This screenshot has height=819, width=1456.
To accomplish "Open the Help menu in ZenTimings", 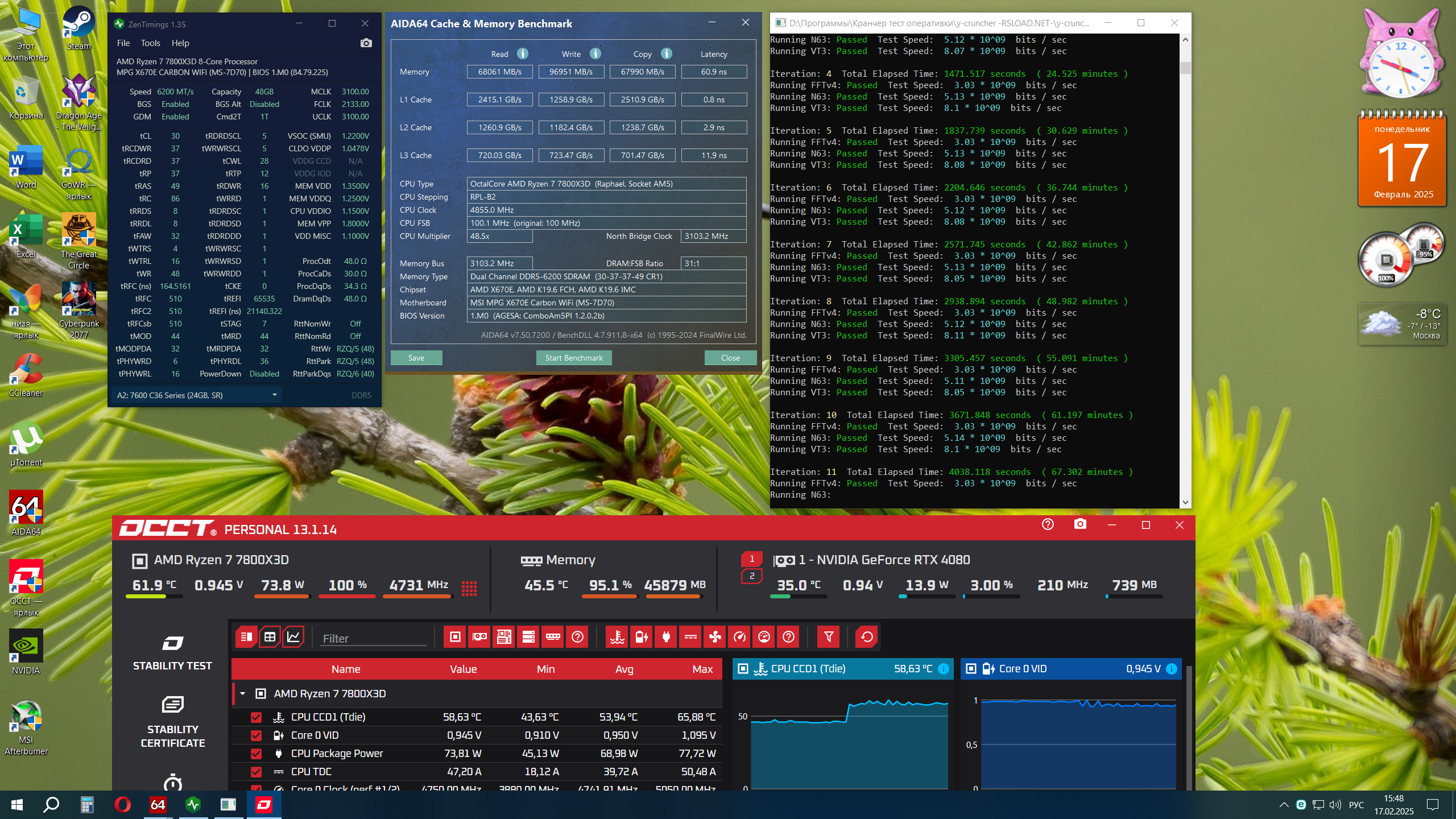I will [x=180, y=43].
